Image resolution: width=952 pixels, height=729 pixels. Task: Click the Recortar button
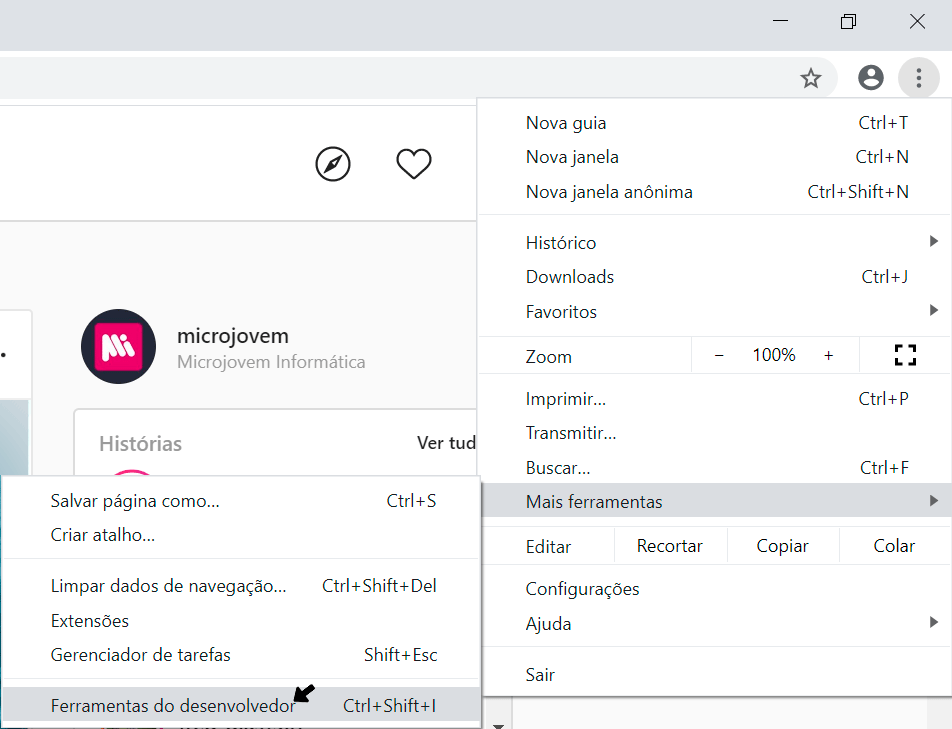click(670, 546)
